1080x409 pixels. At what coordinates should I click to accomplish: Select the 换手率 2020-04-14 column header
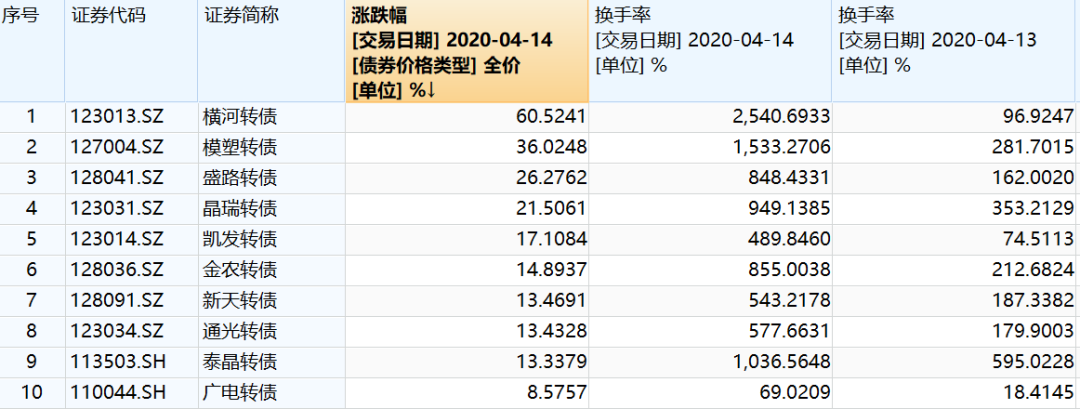[710, 52]
